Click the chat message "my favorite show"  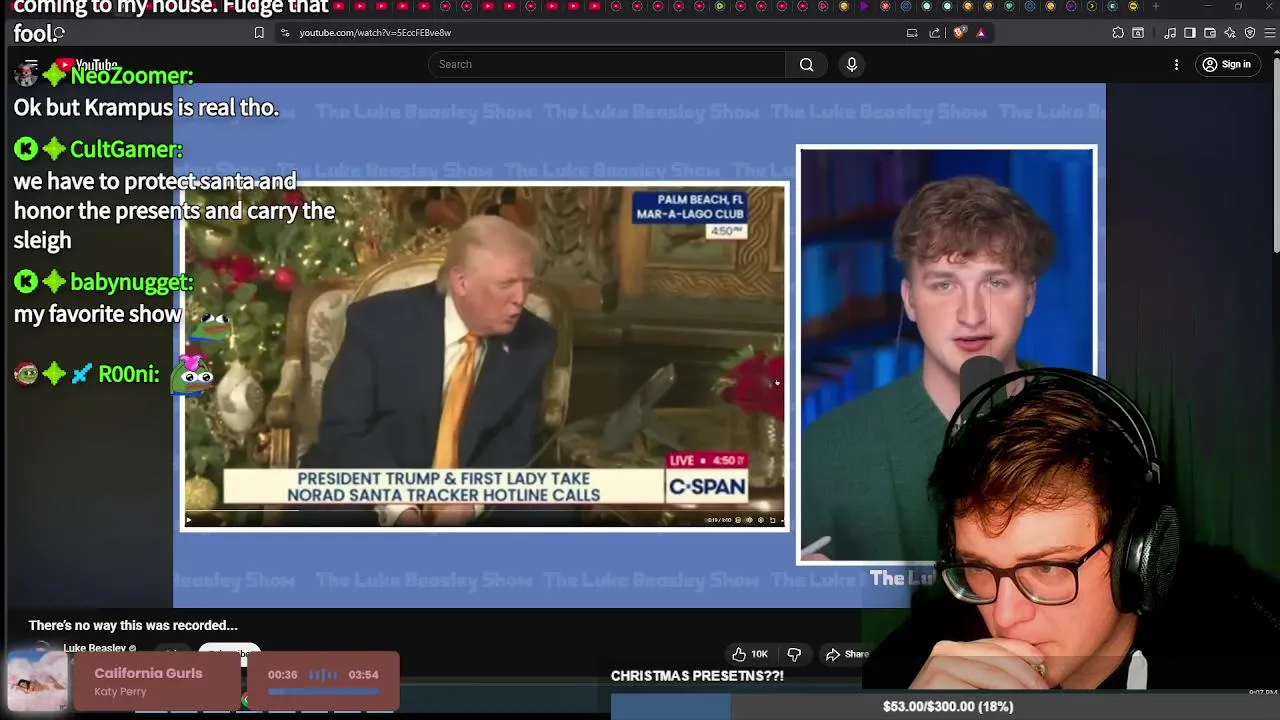98,314
